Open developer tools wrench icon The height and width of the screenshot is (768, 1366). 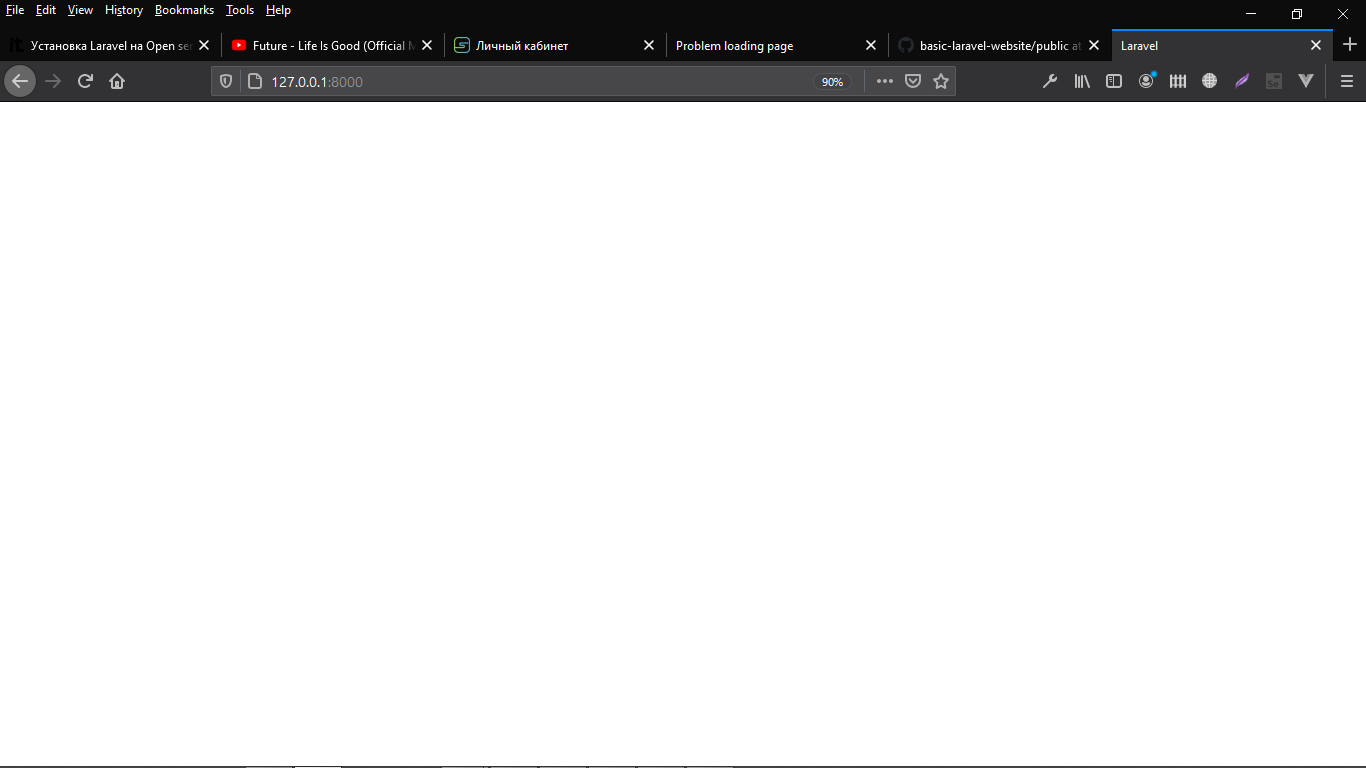point(1050,81)
